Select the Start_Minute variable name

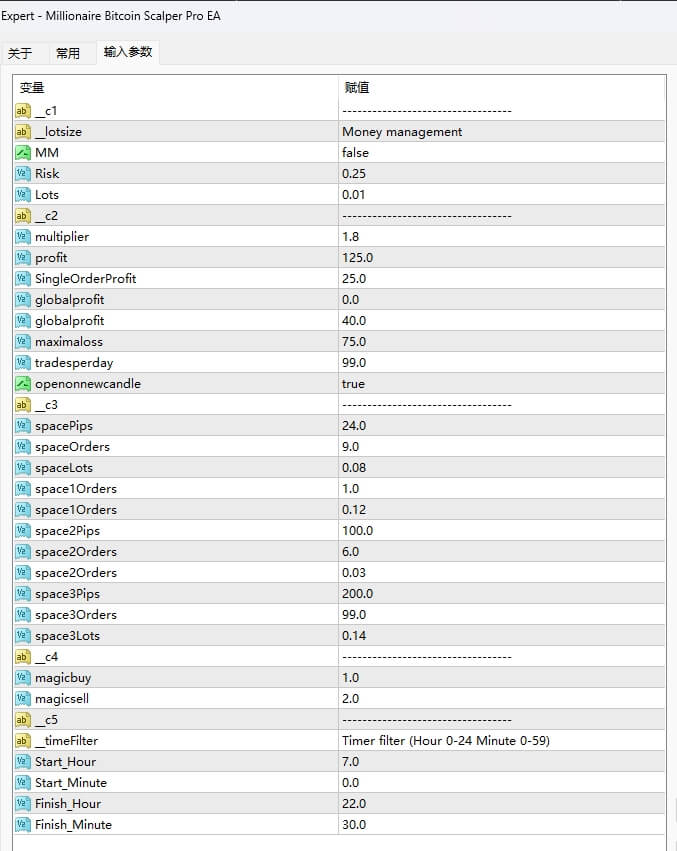pyautogui.click(x=71, y=783)
